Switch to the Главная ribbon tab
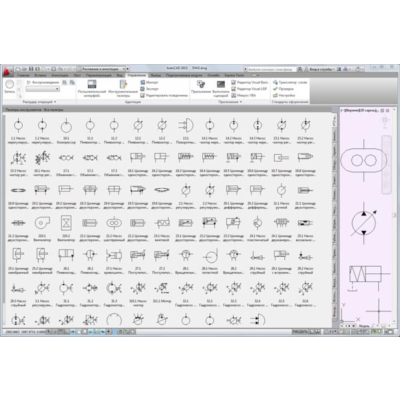 pyautogui.click(x=23, y=75)
